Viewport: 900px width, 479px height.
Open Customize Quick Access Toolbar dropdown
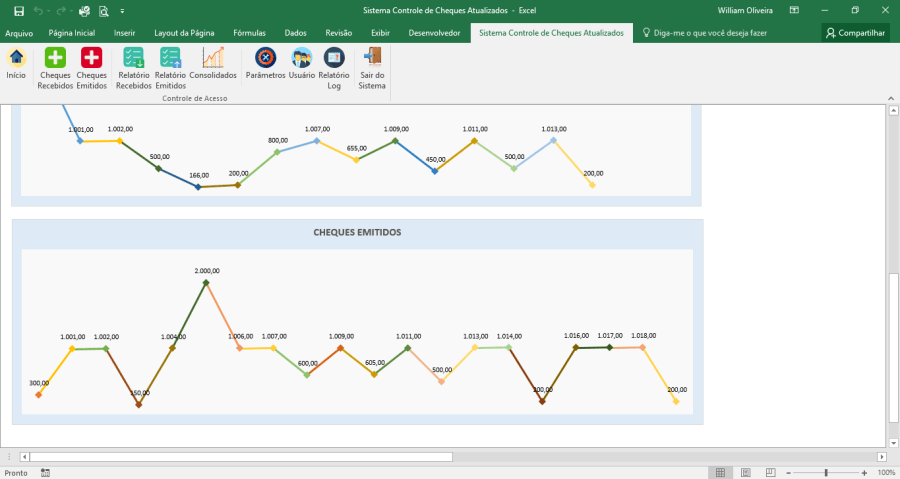pos(122,11)
